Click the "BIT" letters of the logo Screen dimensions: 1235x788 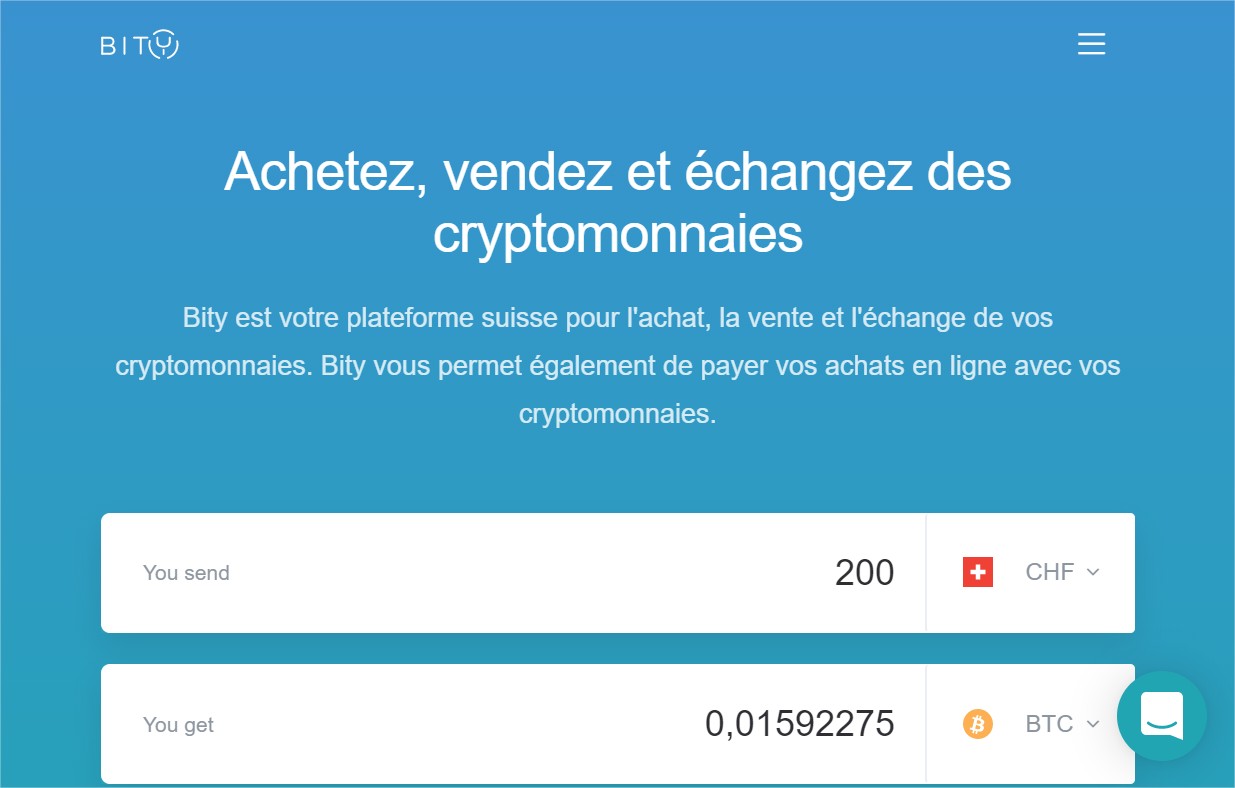[123, 46]
